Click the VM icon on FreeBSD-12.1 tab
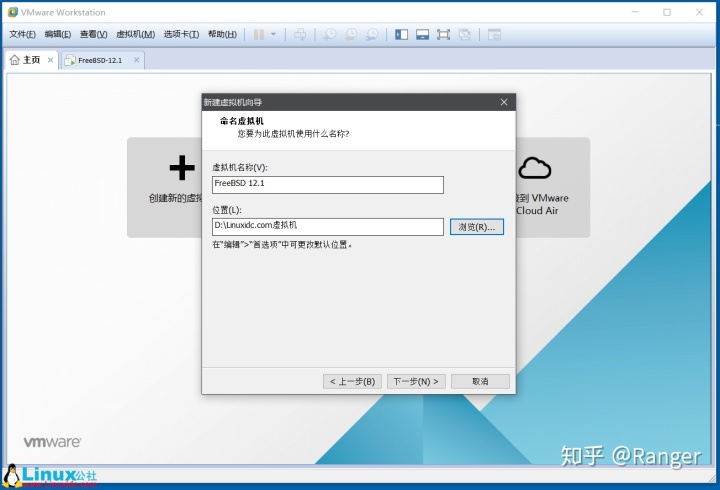The image size is (720, 490). point(70,60)
